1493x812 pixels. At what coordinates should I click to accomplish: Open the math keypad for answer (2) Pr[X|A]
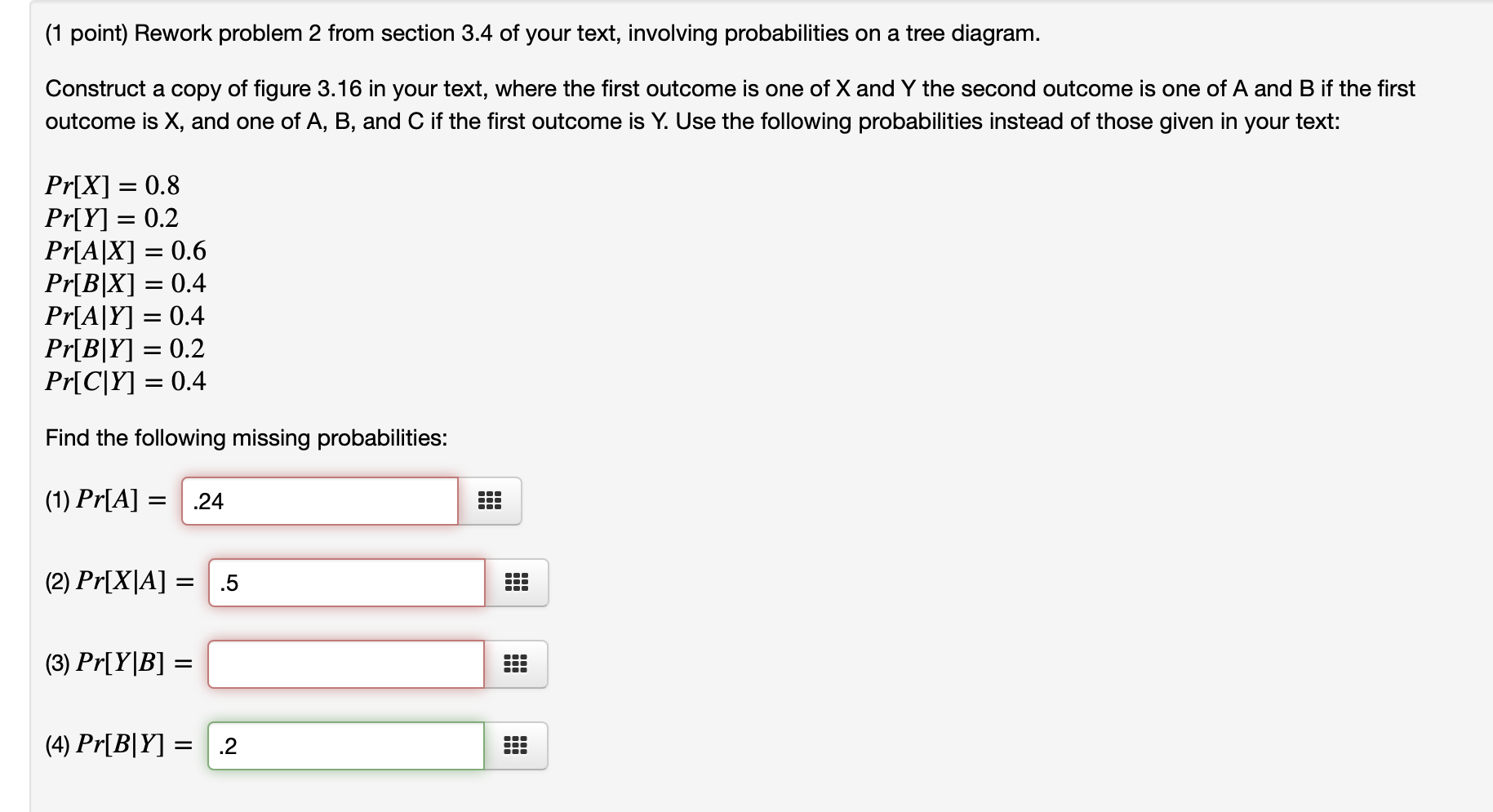click(x=518, y=582)
